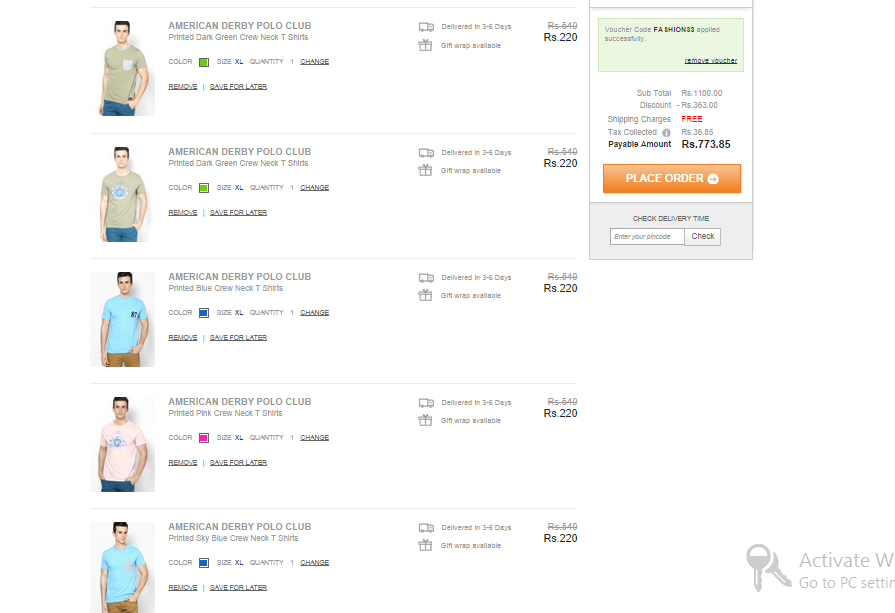Screen dimensions: 895x613
Task: Open Printed Blue shirt product thumbnail
Action: click(122, 319)
